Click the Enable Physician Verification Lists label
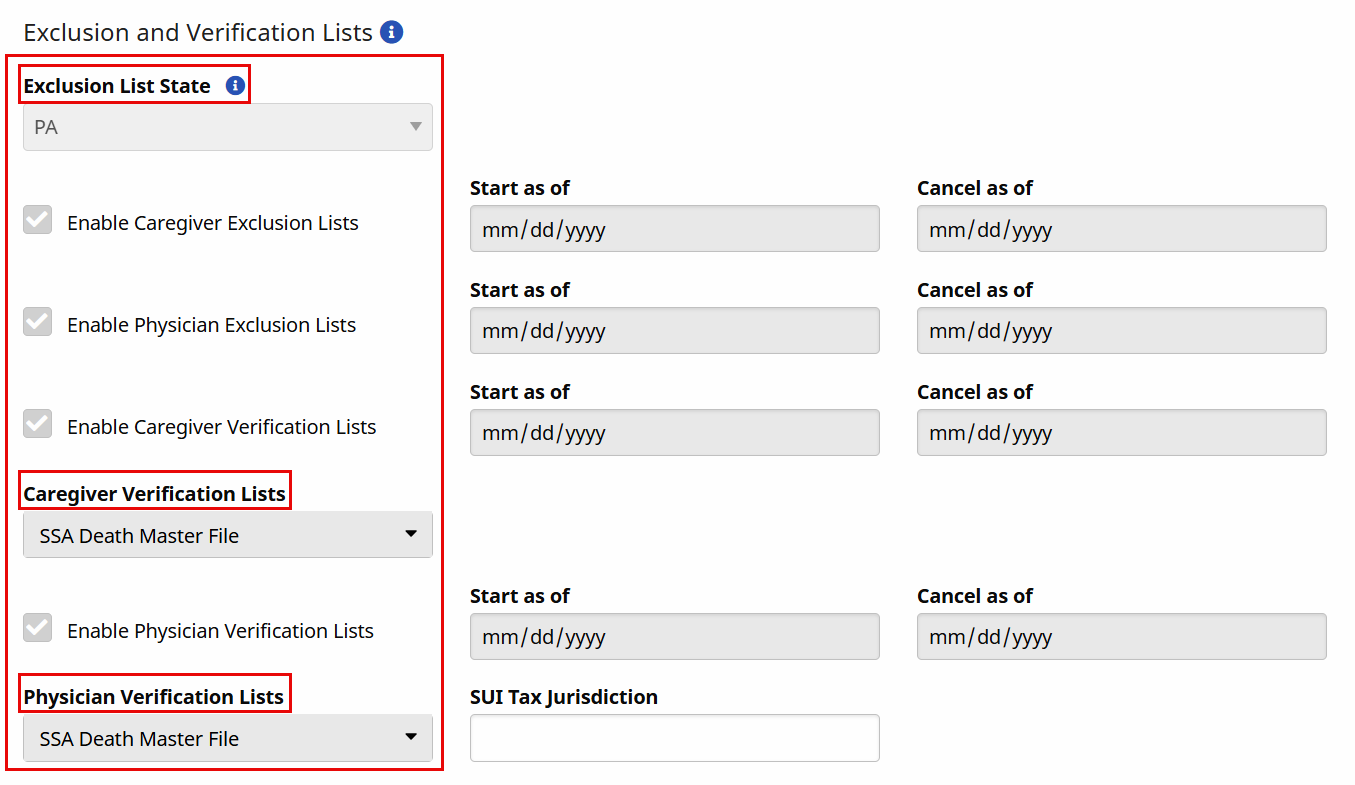The image size is (1355, 785). [x=220, y=631]
